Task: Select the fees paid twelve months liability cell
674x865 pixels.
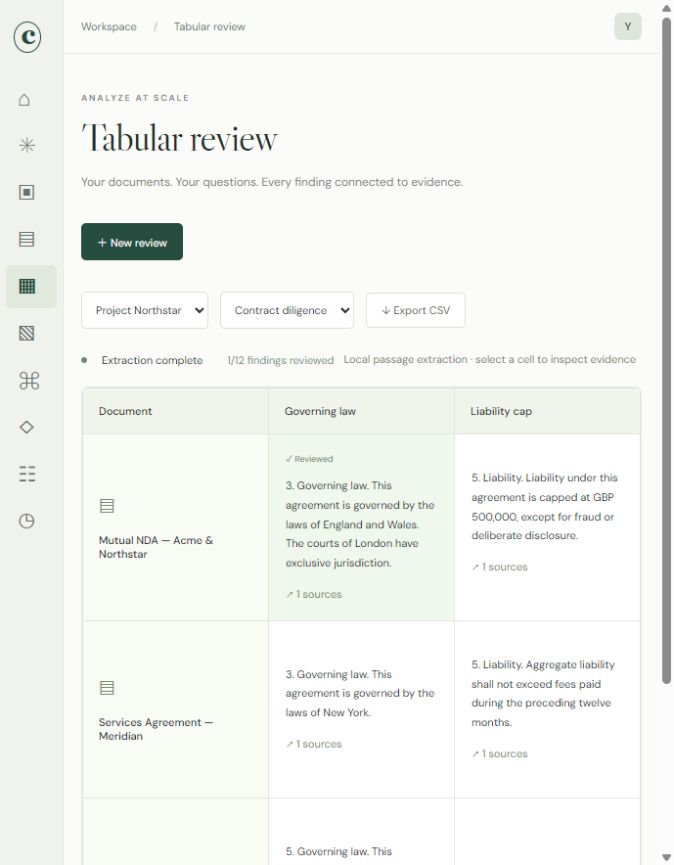Action: (547, 709)
